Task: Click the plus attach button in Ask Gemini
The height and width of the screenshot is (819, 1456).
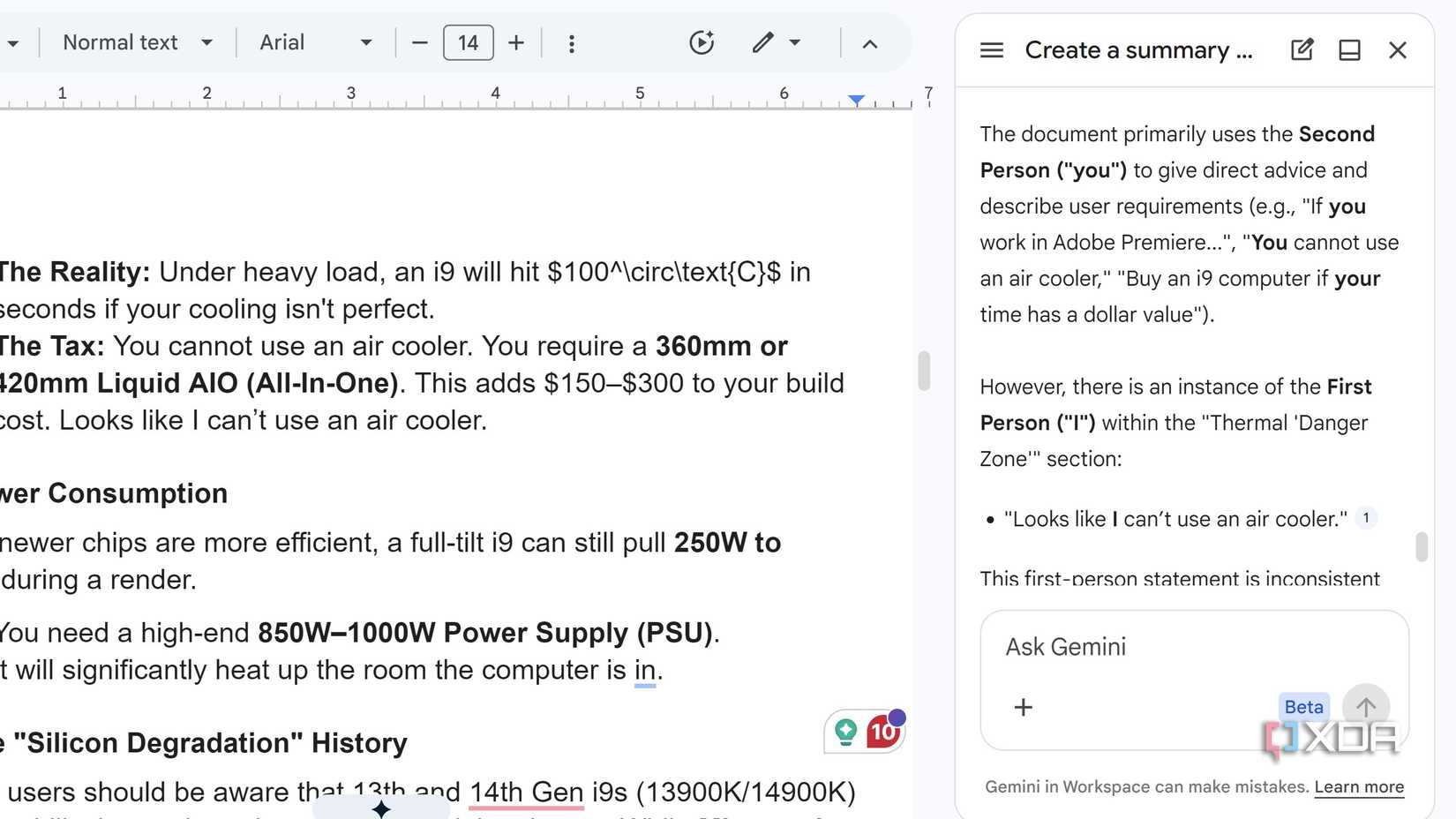Action: tap(1024, 707)
